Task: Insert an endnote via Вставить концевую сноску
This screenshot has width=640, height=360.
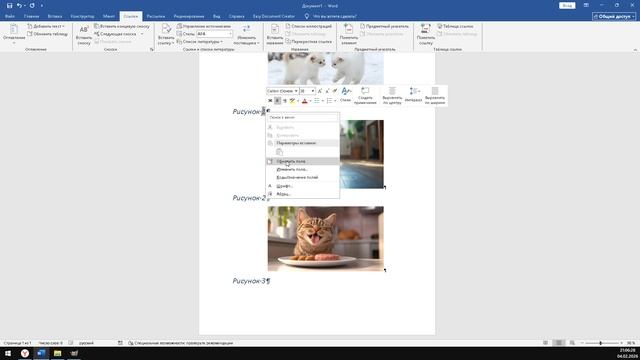Action: 122,26
